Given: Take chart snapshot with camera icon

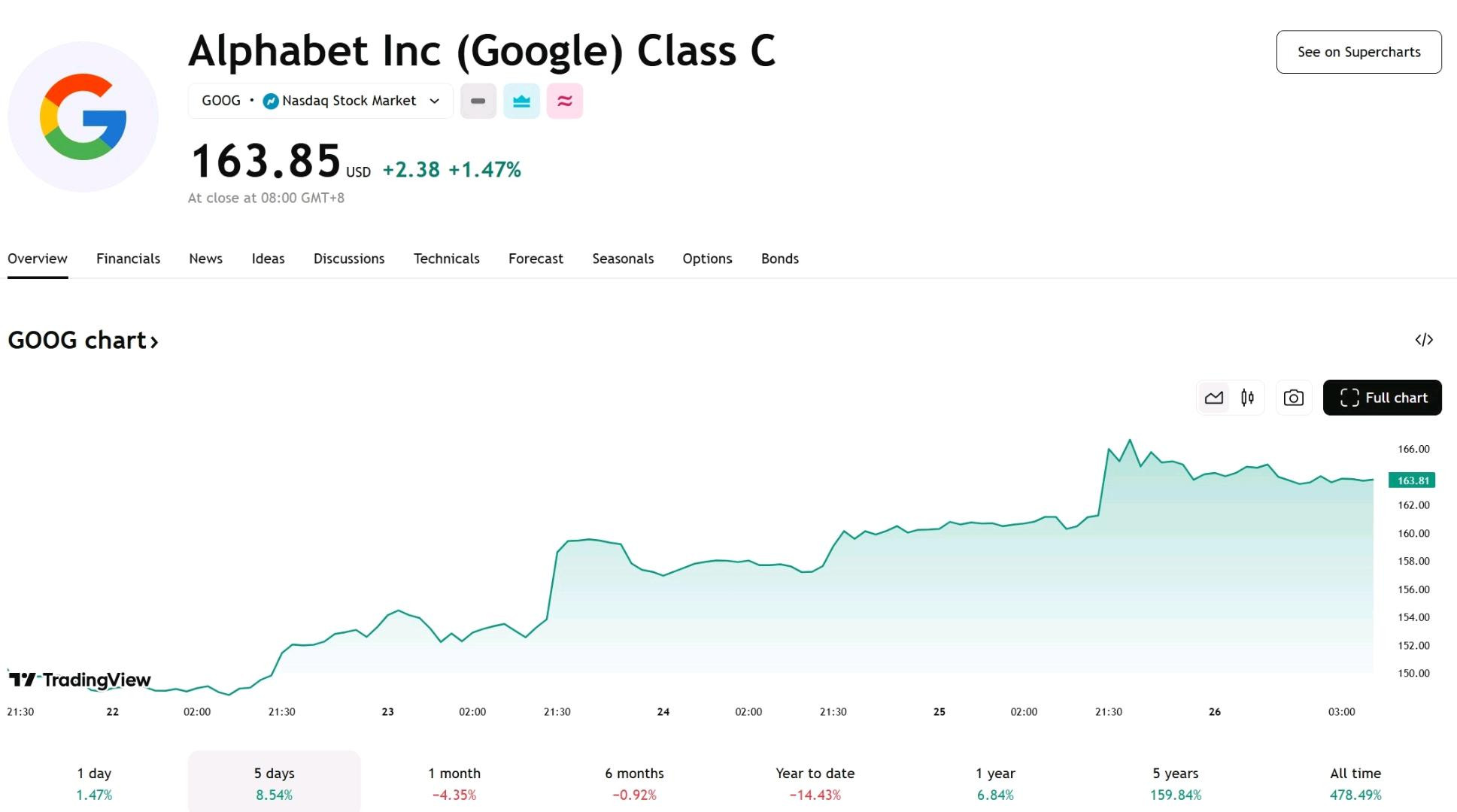Looking at the screenshot, I should tap(1294, 398).
